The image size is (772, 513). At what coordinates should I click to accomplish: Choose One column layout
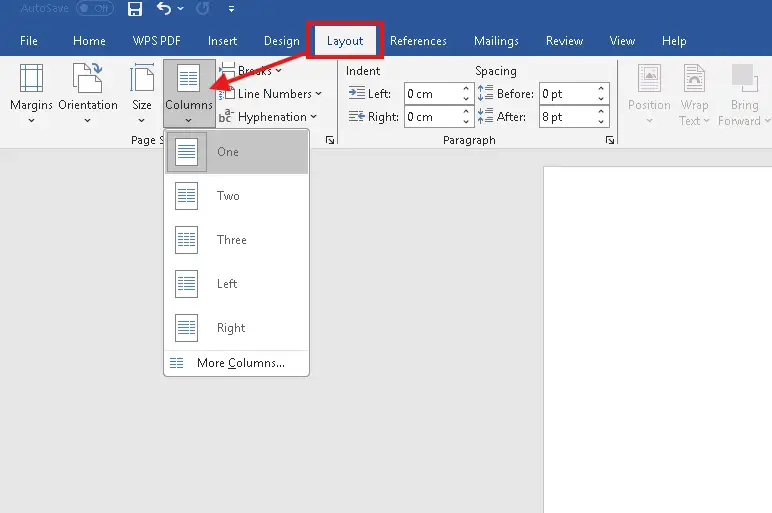pos(236,152)
